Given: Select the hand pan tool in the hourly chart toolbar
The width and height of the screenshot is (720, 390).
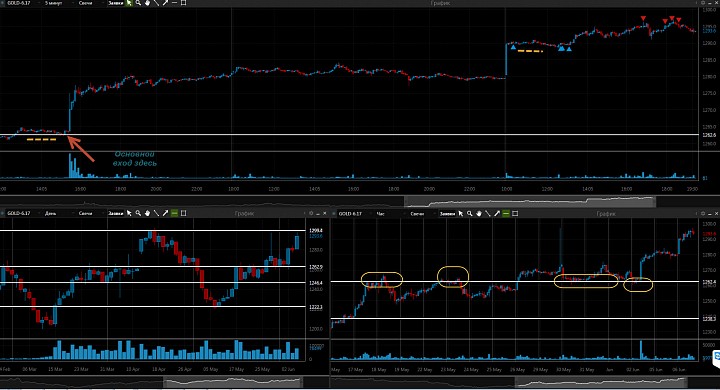Looking at the screenshot, I should pos(479,214).
